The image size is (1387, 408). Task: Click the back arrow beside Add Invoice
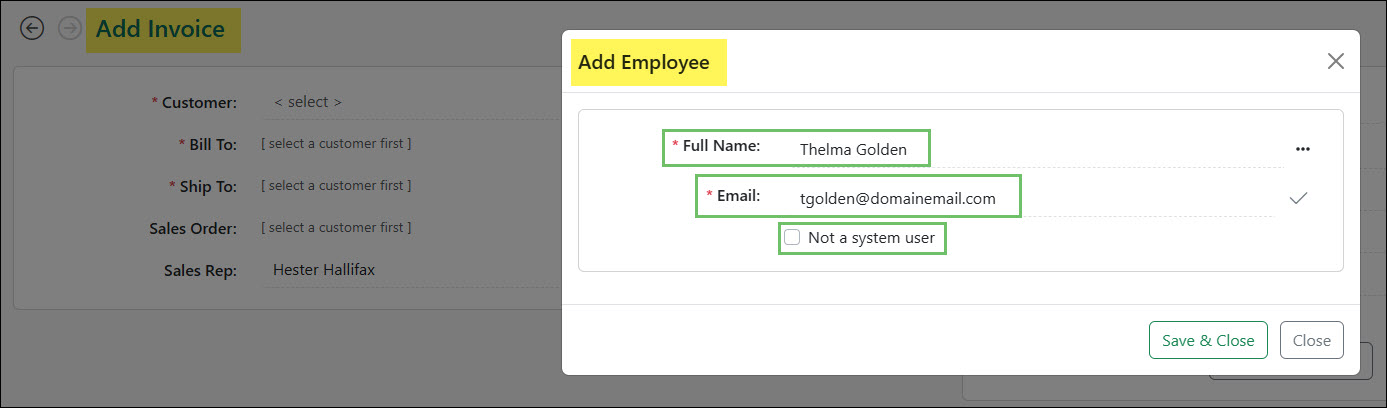32,29
